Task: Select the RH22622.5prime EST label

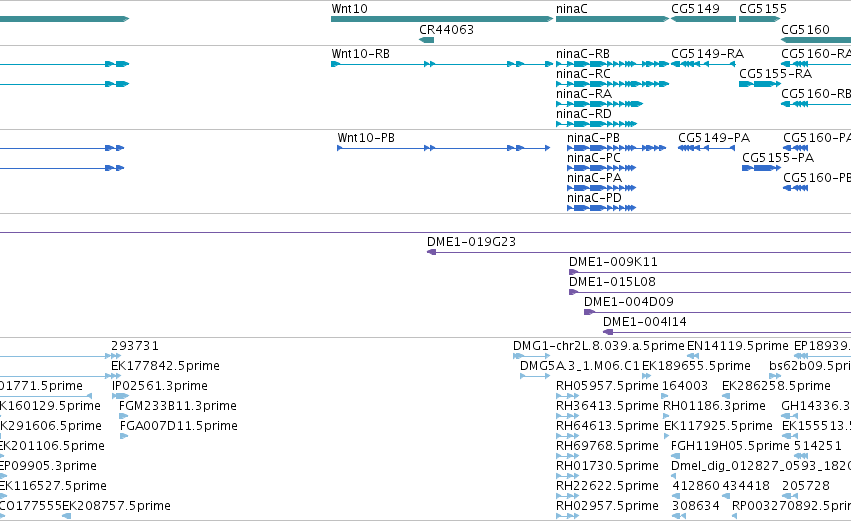Action: click(x=607, y=486)
